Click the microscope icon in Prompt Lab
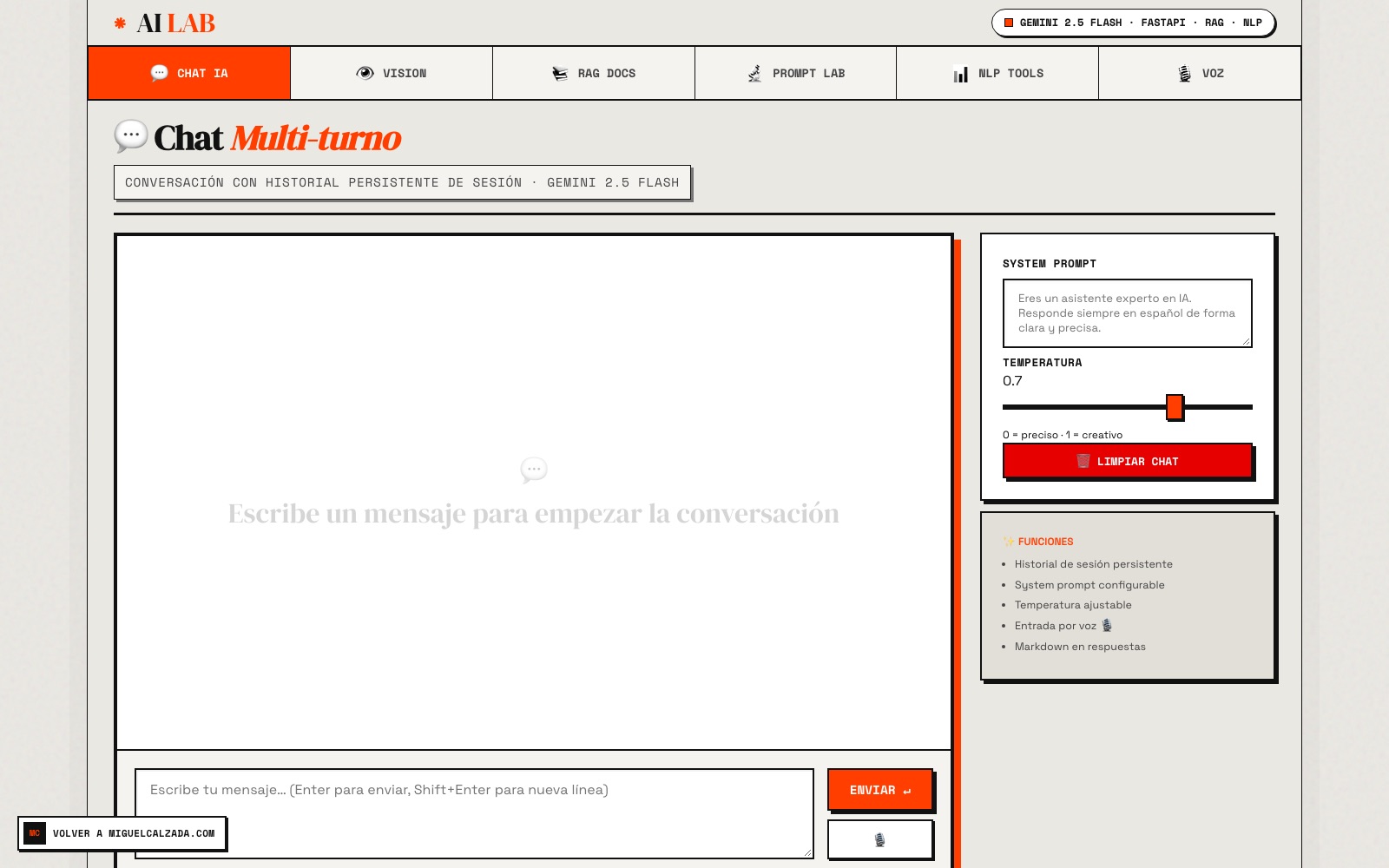The image size is (1389, 868). pyautogui.click(x=754, y=74)
